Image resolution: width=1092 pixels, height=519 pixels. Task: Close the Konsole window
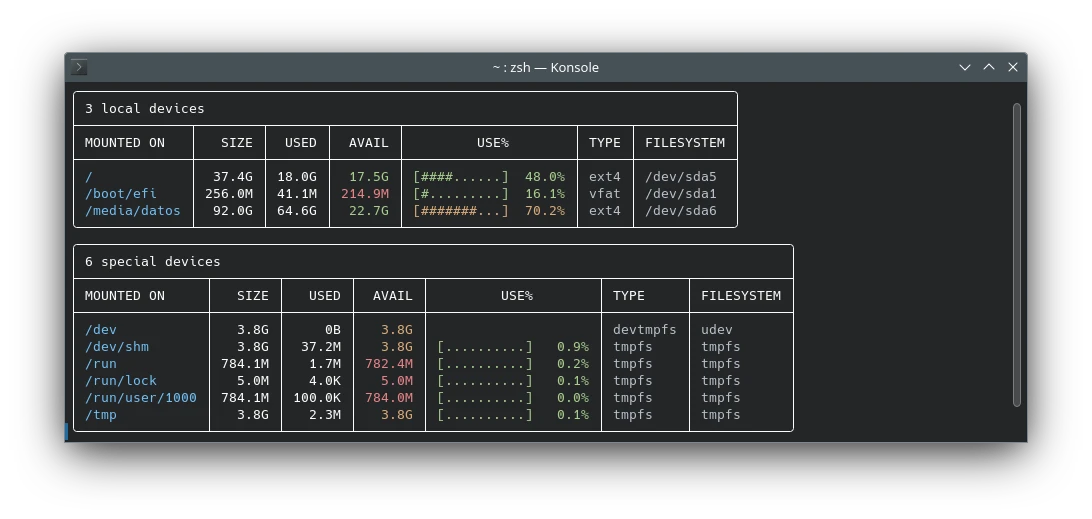point(1013,67)
